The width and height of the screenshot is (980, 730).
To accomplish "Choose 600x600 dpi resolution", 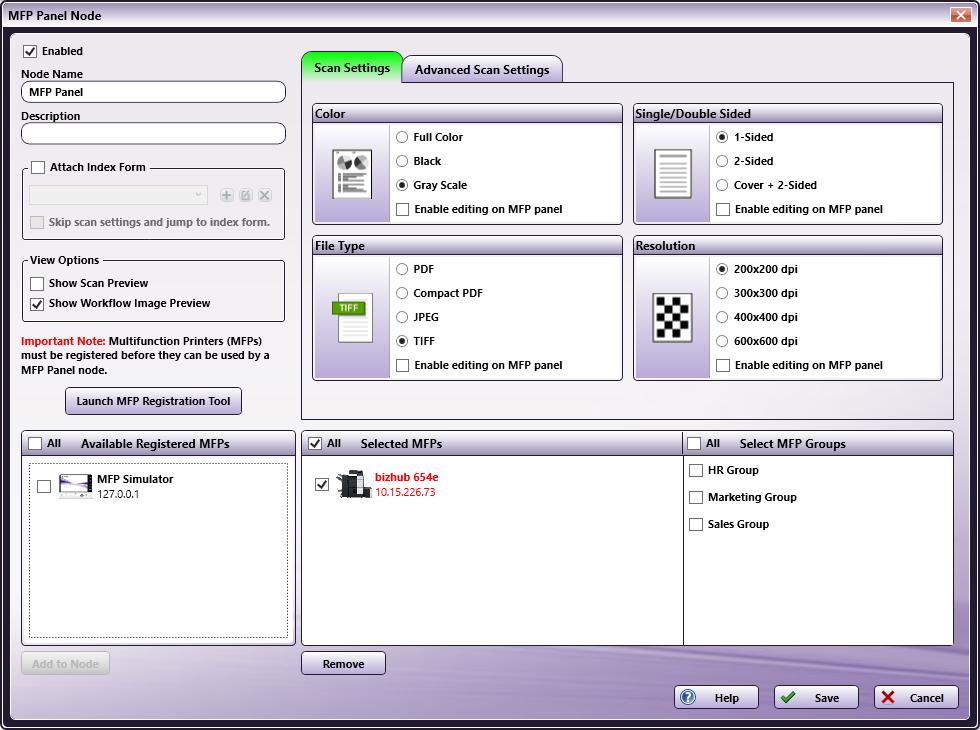I will point(722,341).
